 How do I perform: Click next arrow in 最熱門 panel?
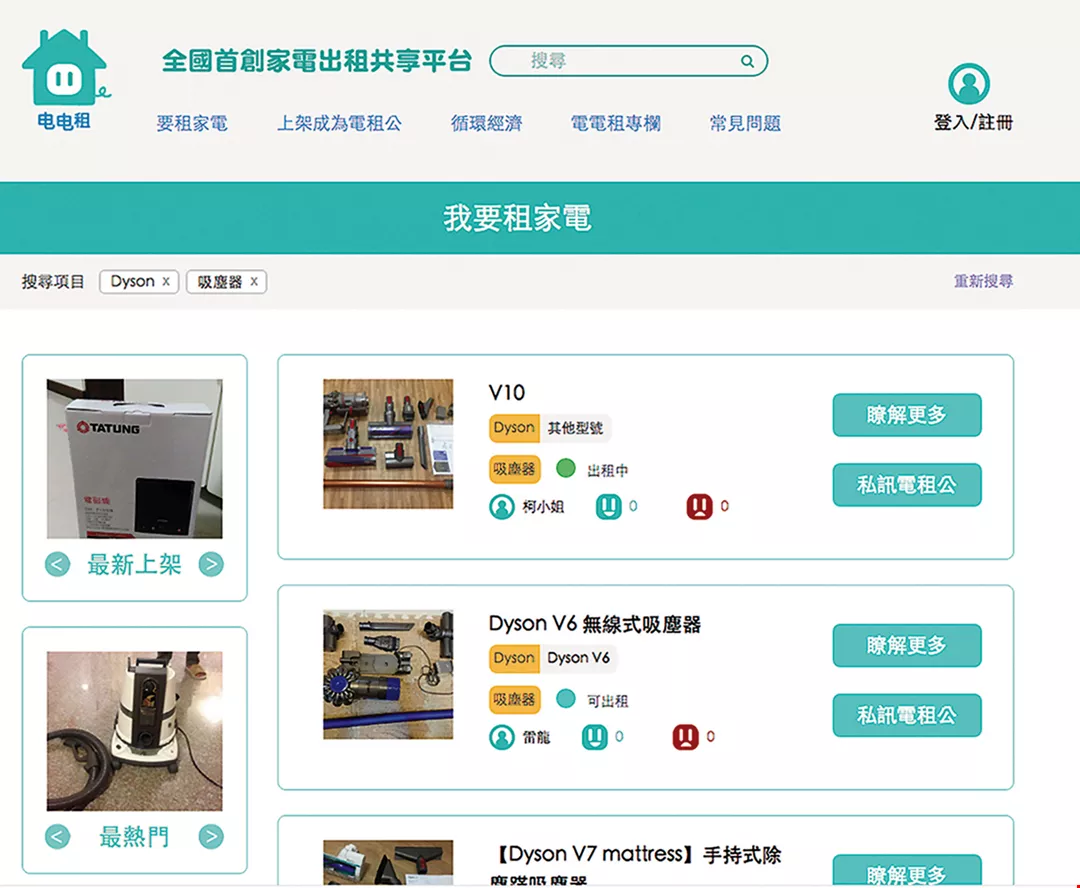tap(211, 837)
